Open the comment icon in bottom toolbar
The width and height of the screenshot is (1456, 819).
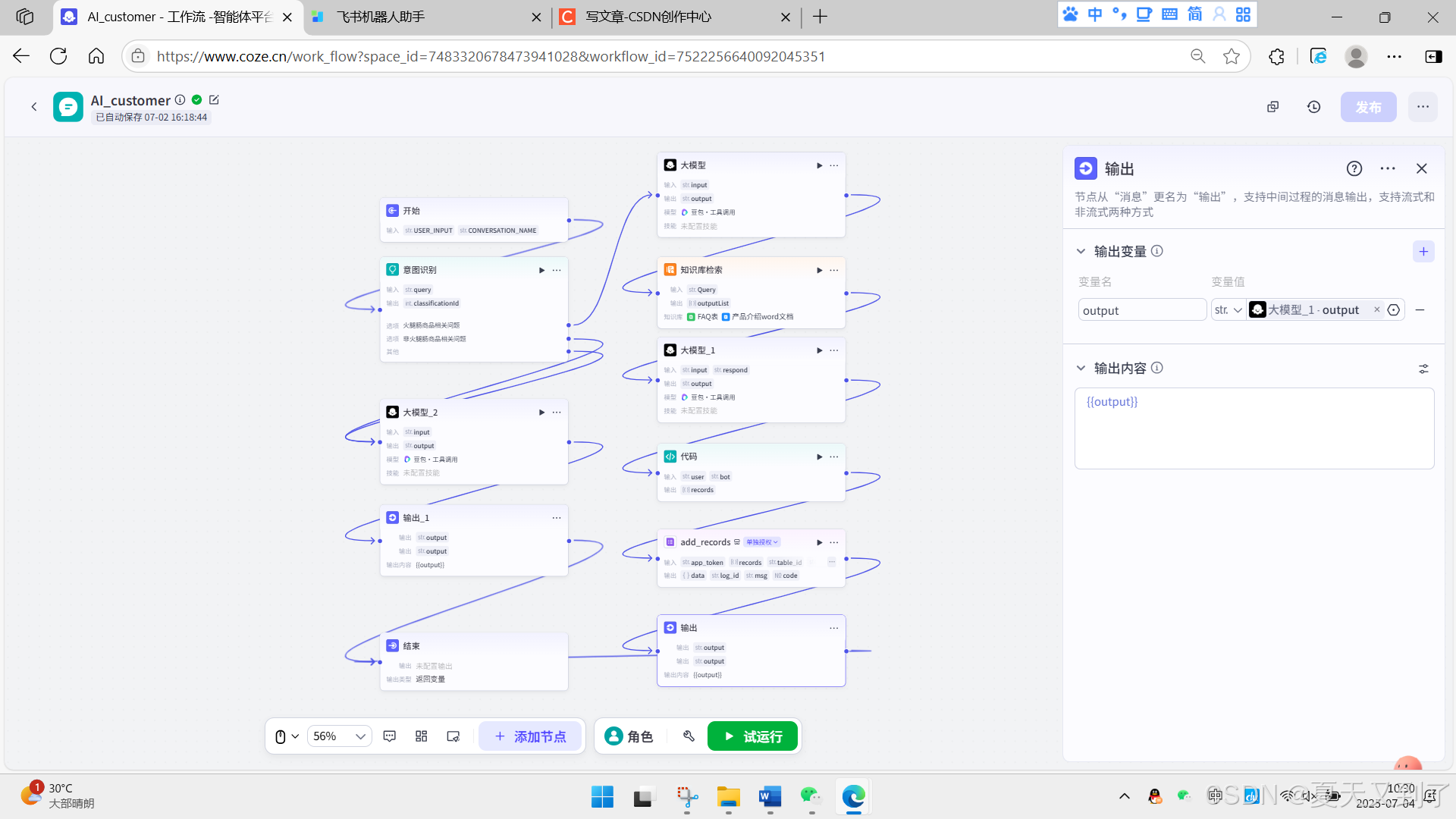(390, 736)
